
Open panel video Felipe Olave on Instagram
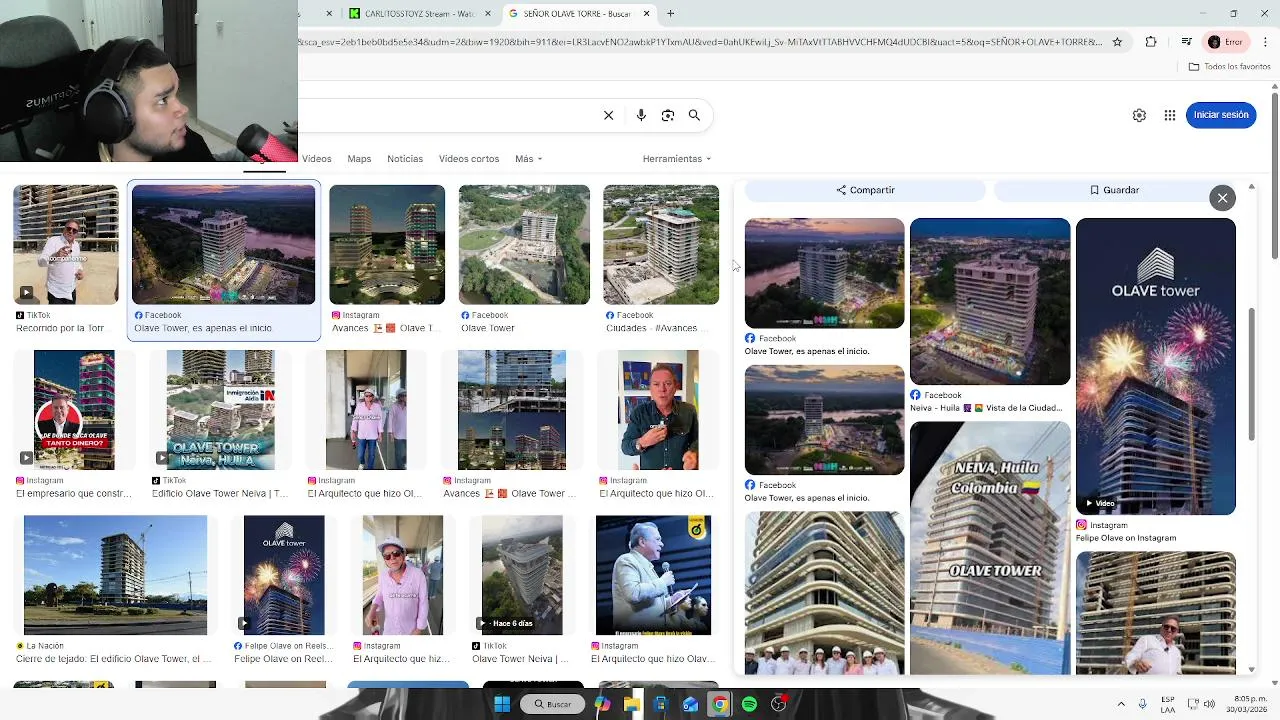[x=1156, y=366]
